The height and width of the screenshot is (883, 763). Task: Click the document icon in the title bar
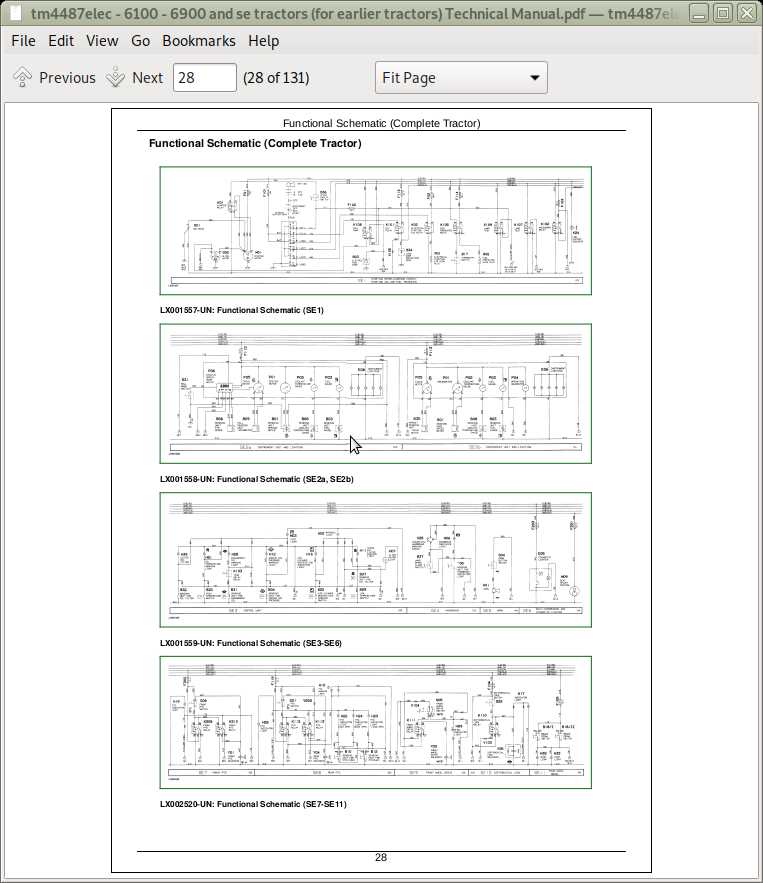[x=16, y=13]
